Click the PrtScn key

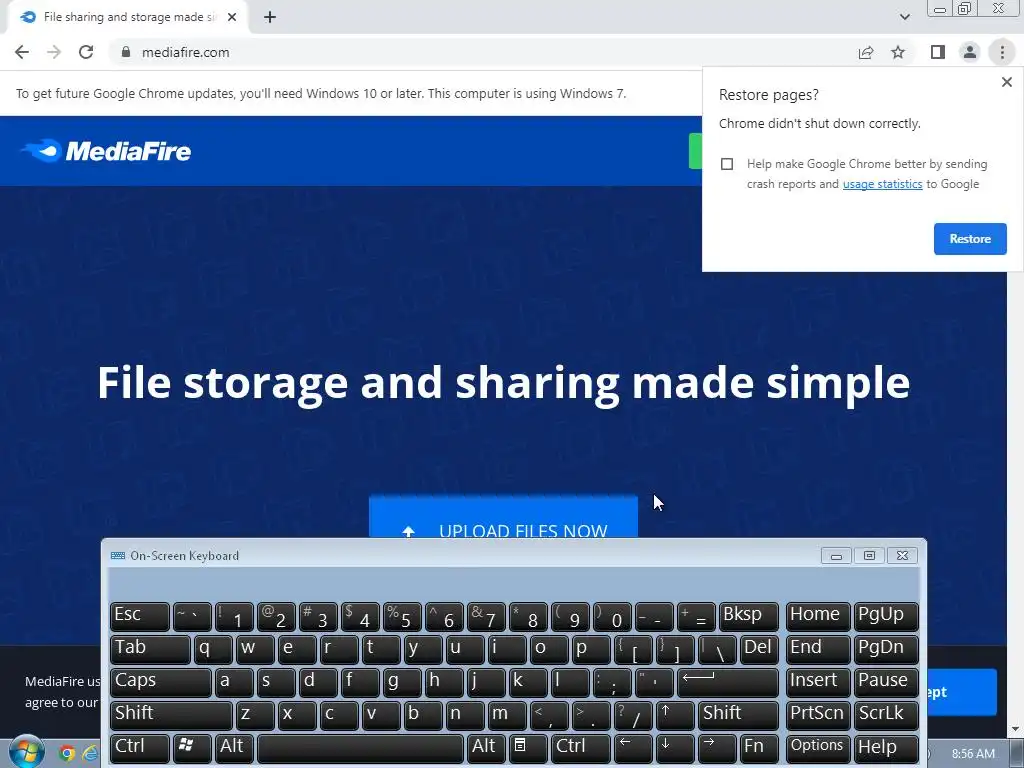[818, 714]
